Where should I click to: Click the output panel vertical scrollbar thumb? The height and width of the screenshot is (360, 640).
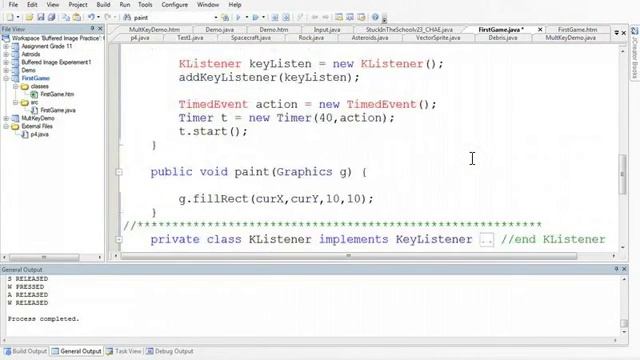(x=624, y=323)
